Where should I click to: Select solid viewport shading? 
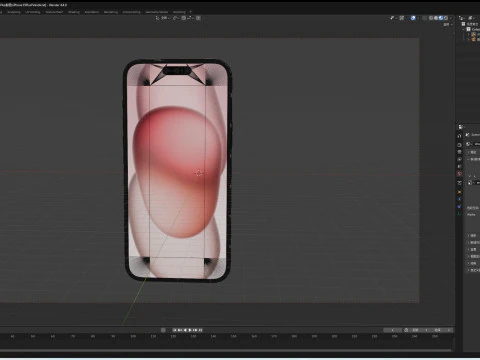436,18
